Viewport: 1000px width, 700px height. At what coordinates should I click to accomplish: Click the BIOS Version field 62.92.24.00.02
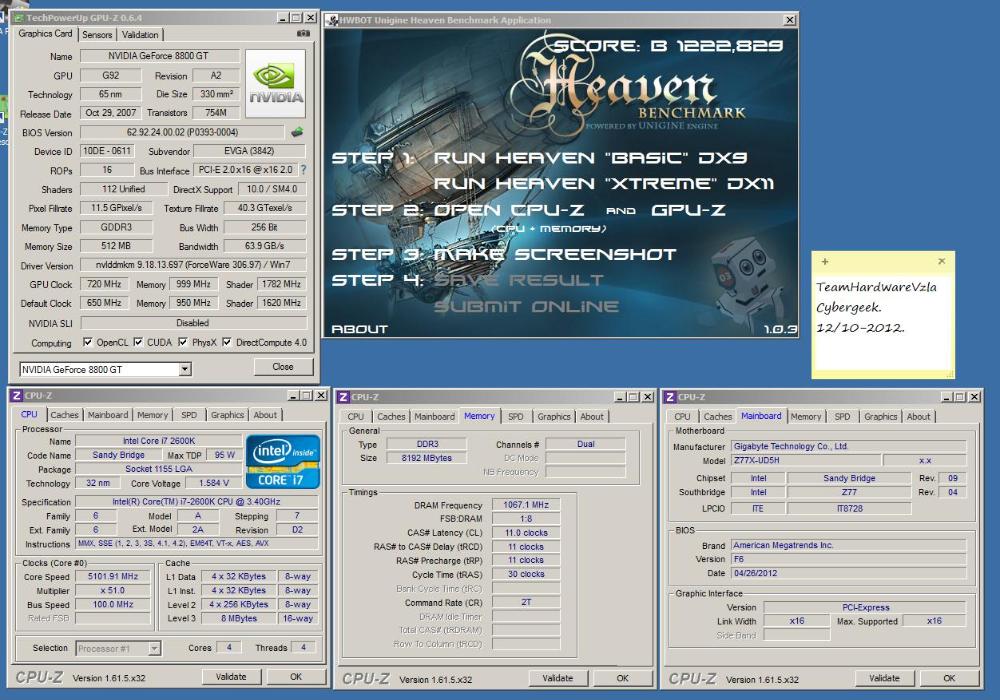pyautogui.click(x=182, y=132)
